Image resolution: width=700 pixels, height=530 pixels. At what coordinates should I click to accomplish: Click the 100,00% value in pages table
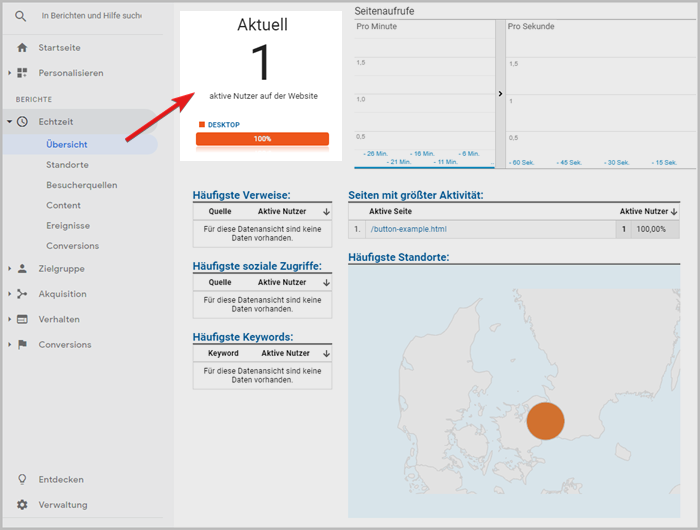651,229
